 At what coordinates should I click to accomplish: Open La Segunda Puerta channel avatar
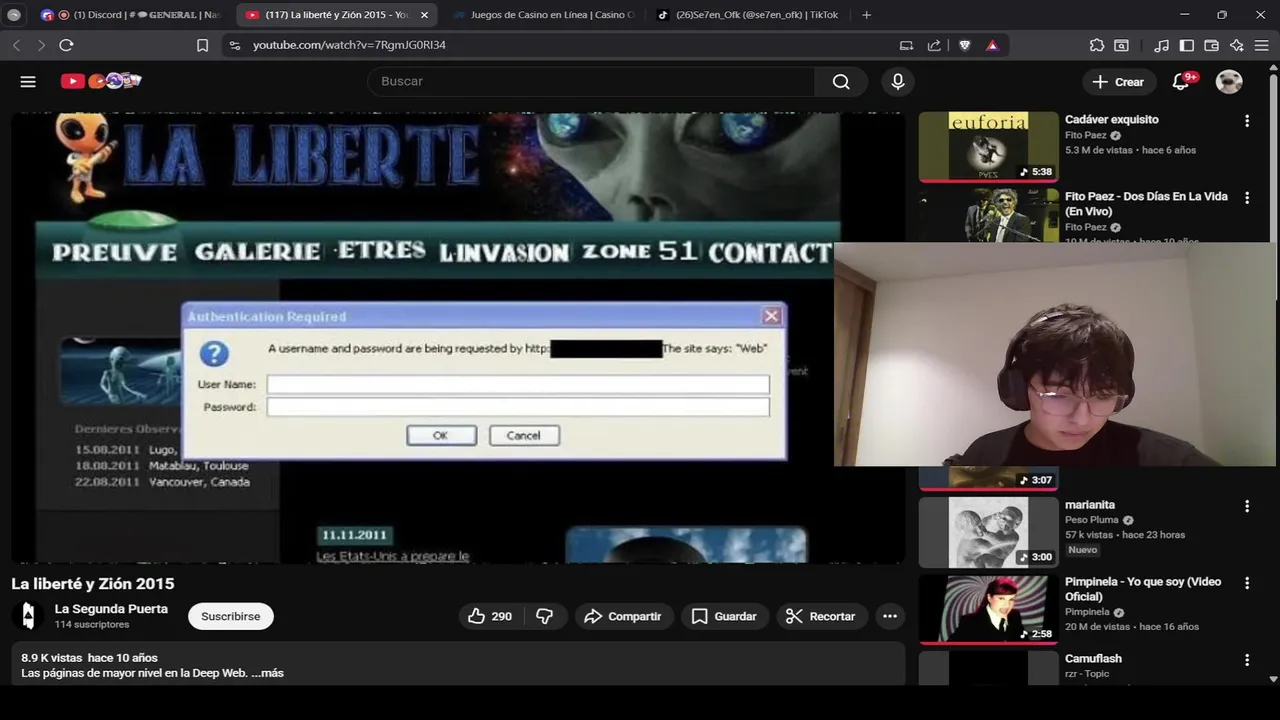(x=28, y=616)
